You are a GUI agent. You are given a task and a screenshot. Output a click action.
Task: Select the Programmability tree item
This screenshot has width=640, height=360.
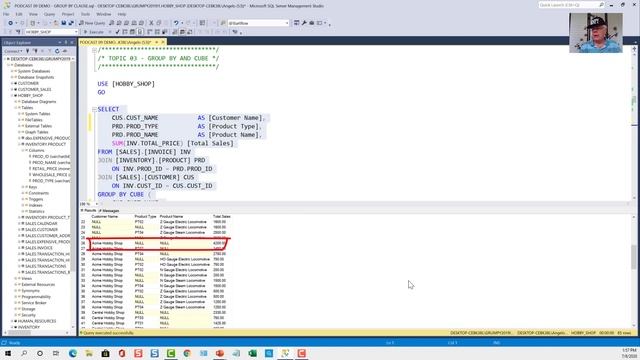(36, 297)
